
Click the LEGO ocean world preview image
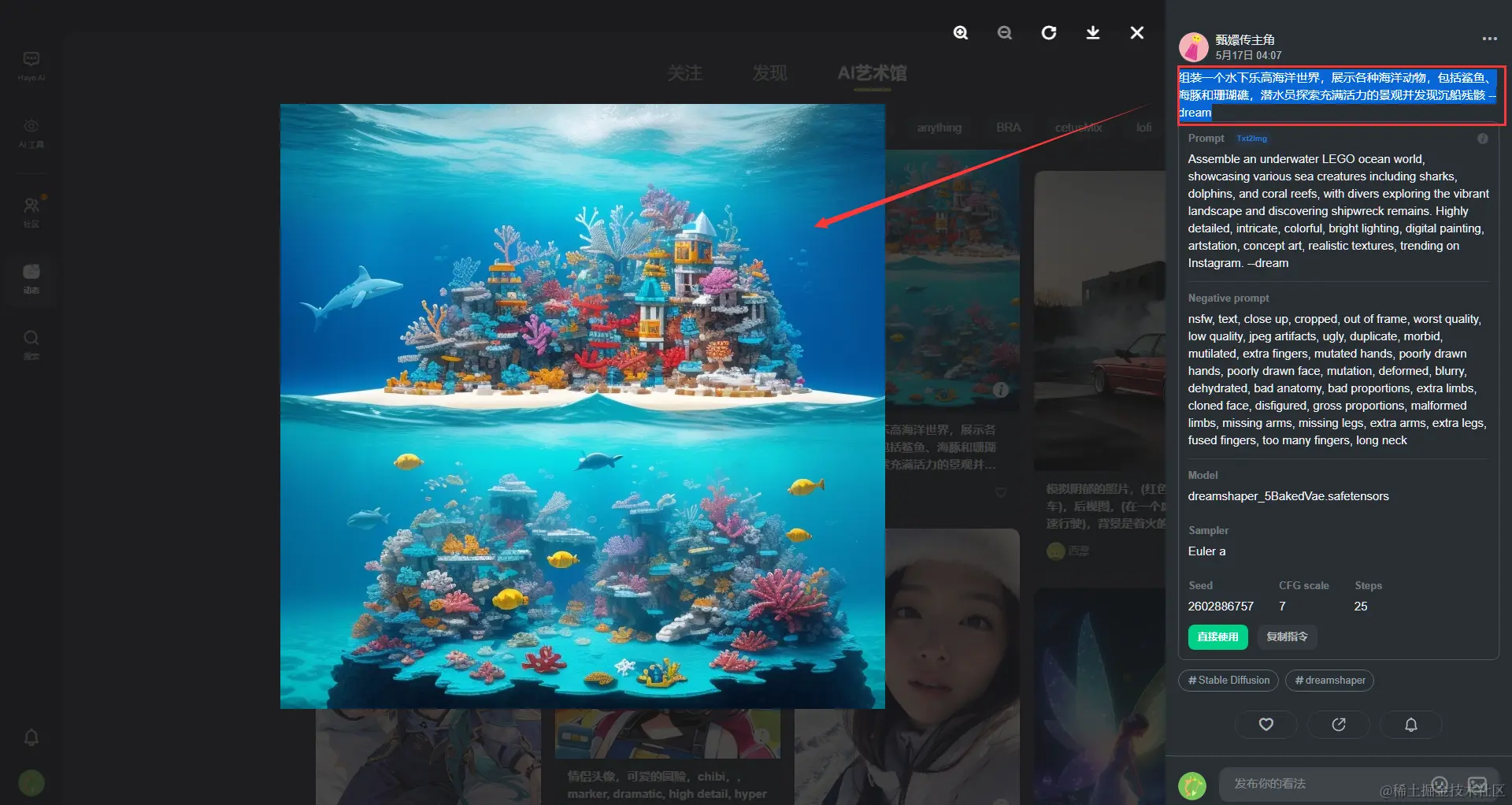point(583,406)
